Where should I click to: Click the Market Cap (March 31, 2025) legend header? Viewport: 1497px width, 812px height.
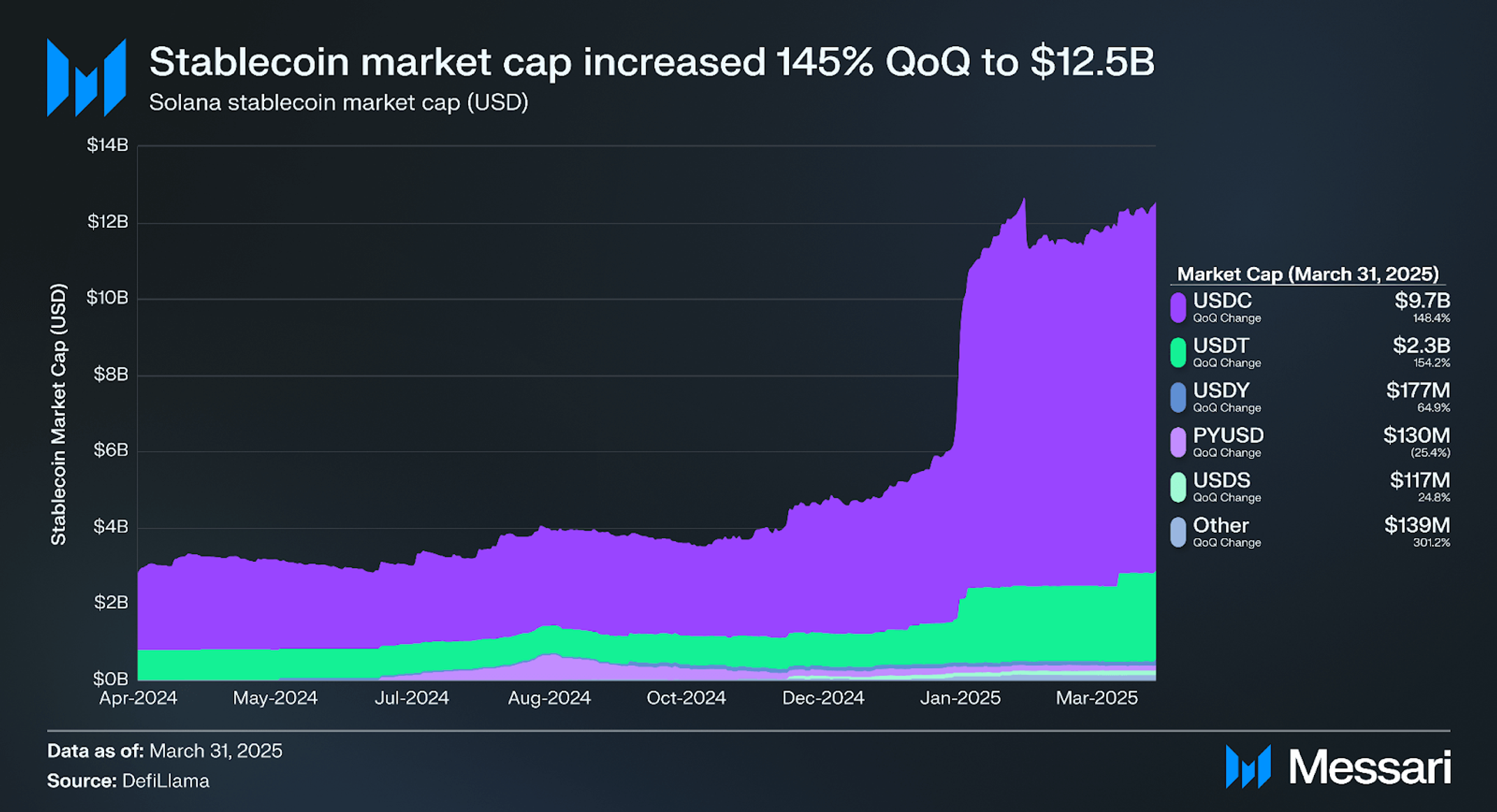1308,274
